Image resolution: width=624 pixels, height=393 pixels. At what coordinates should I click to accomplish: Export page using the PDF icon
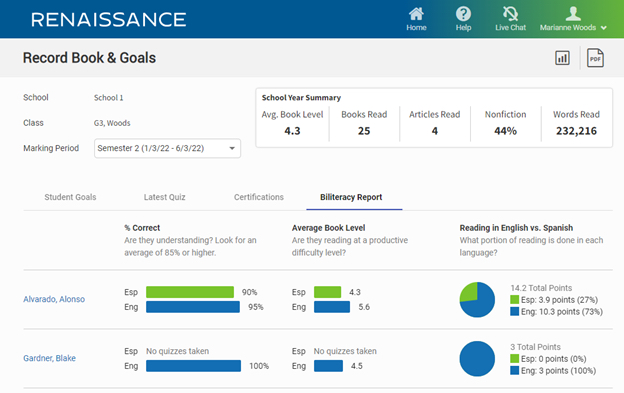595,58
